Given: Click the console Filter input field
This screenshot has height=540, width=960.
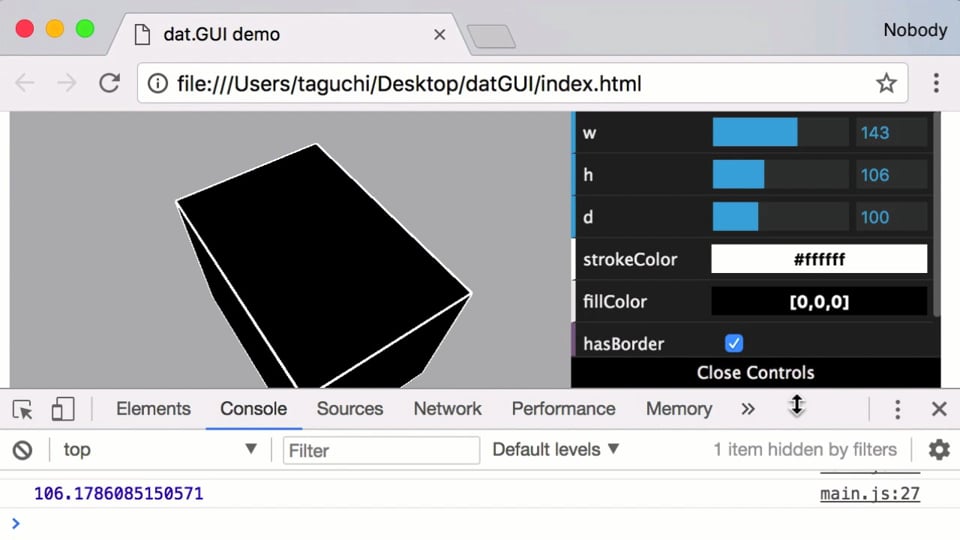Looking at the screenshot, I should pyautogui.click(x=381, y=450).
